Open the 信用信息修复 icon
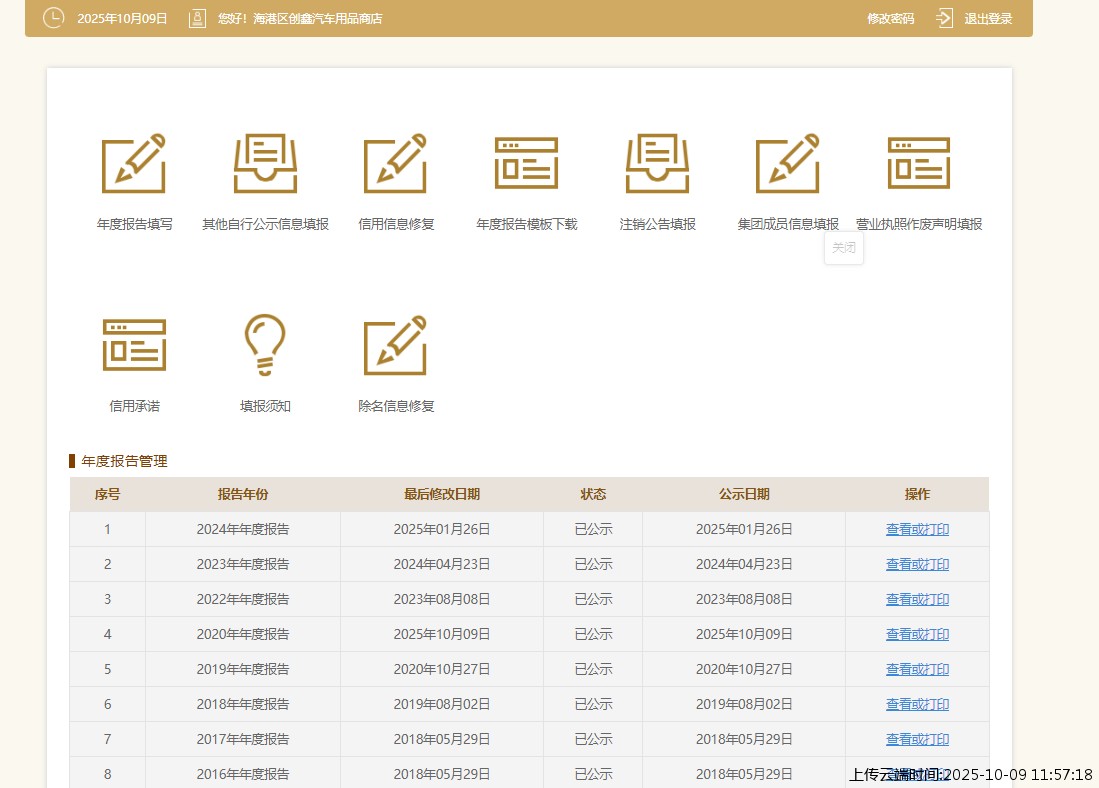Image resolution: width=1099 pixels, height=788 pixels. 396,163
